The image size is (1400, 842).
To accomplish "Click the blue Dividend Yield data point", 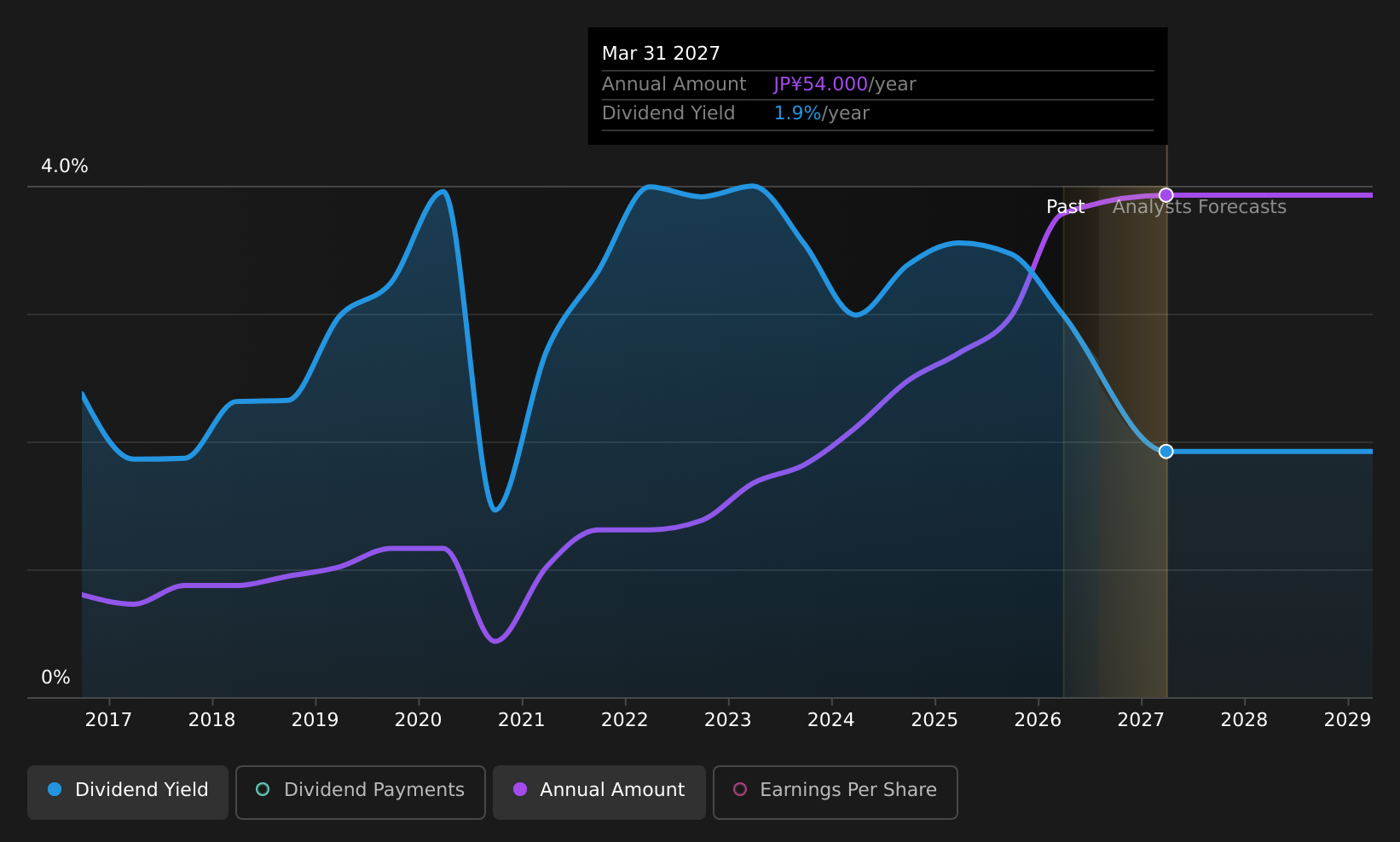I will point(1166,451).
